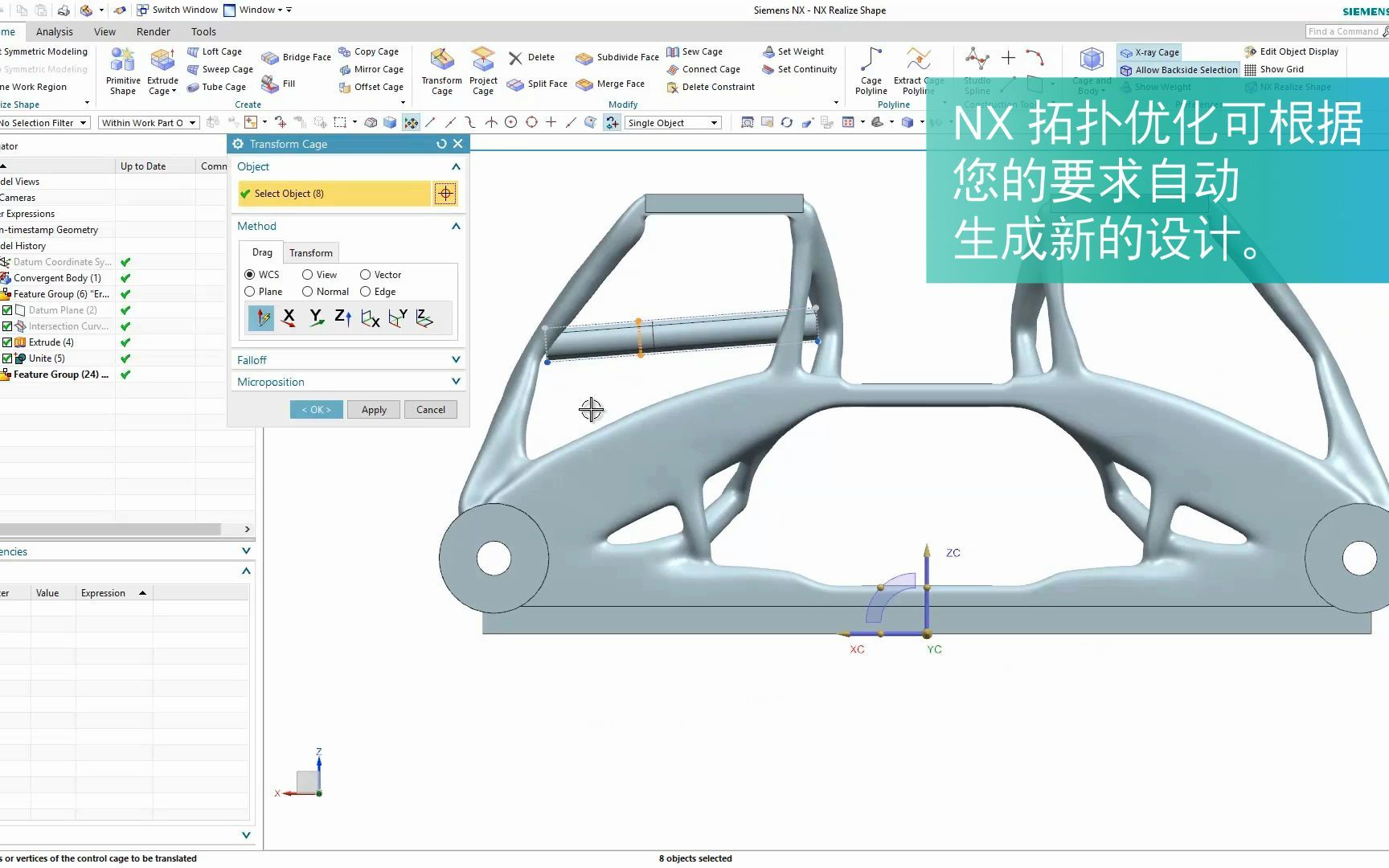Activate the Bridge Face tool
The width and height of the screenshot is (1389, 868).
296,57
